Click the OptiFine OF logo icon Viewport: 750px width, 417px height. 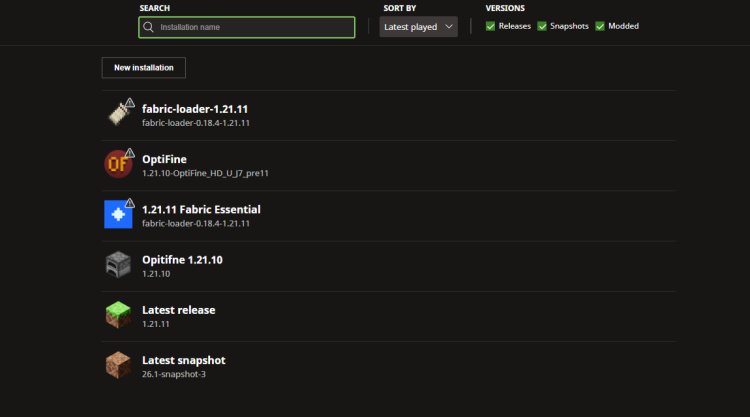[x=117, y=164]
